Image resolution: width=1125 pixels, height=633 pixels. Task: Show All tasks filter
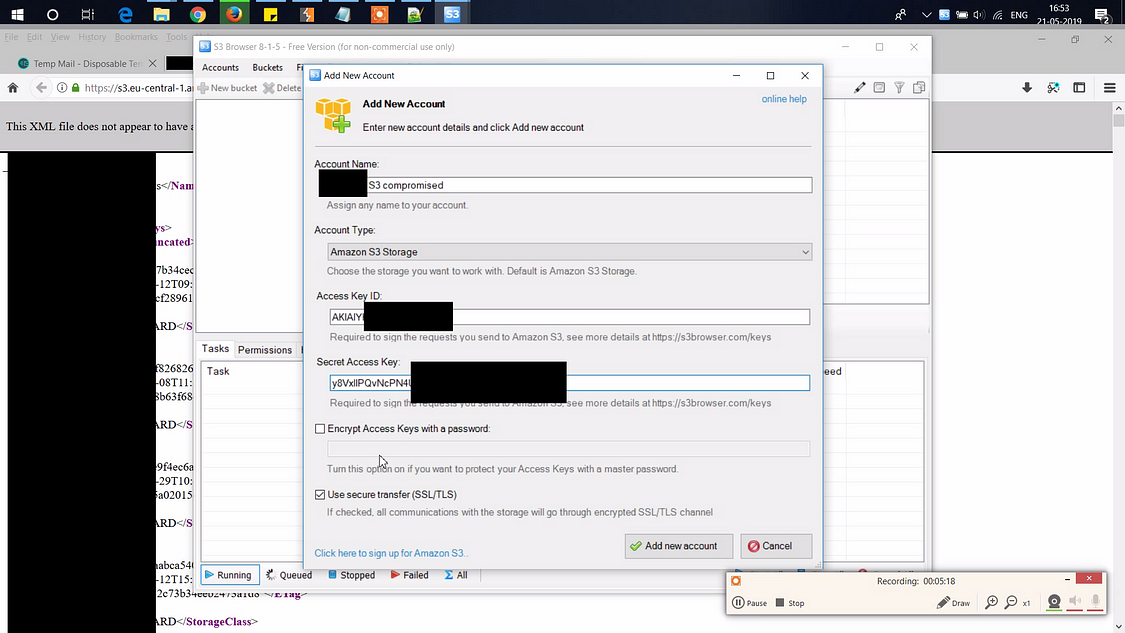coord(456,575)
